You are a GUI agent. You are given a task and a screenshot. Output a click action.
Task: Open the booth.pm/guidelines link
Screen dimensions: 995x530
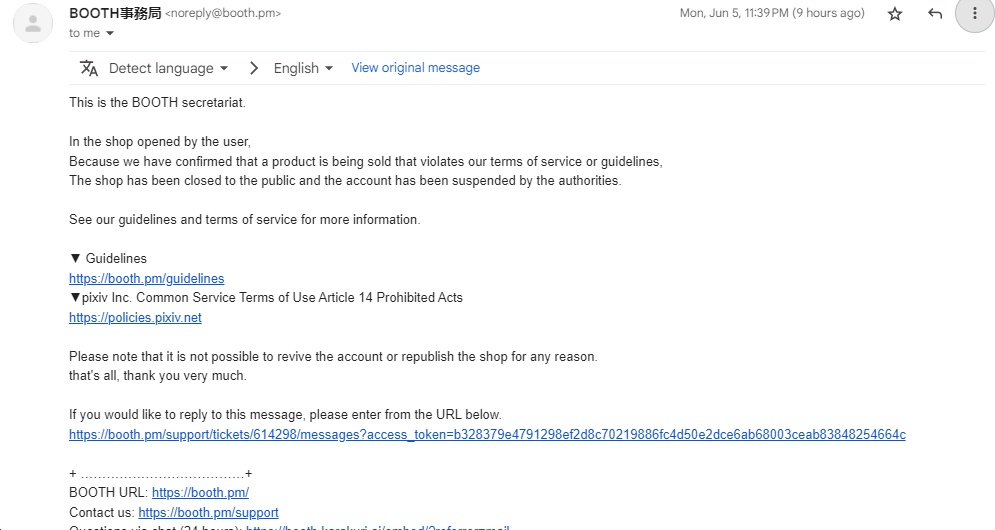point(146,278)
